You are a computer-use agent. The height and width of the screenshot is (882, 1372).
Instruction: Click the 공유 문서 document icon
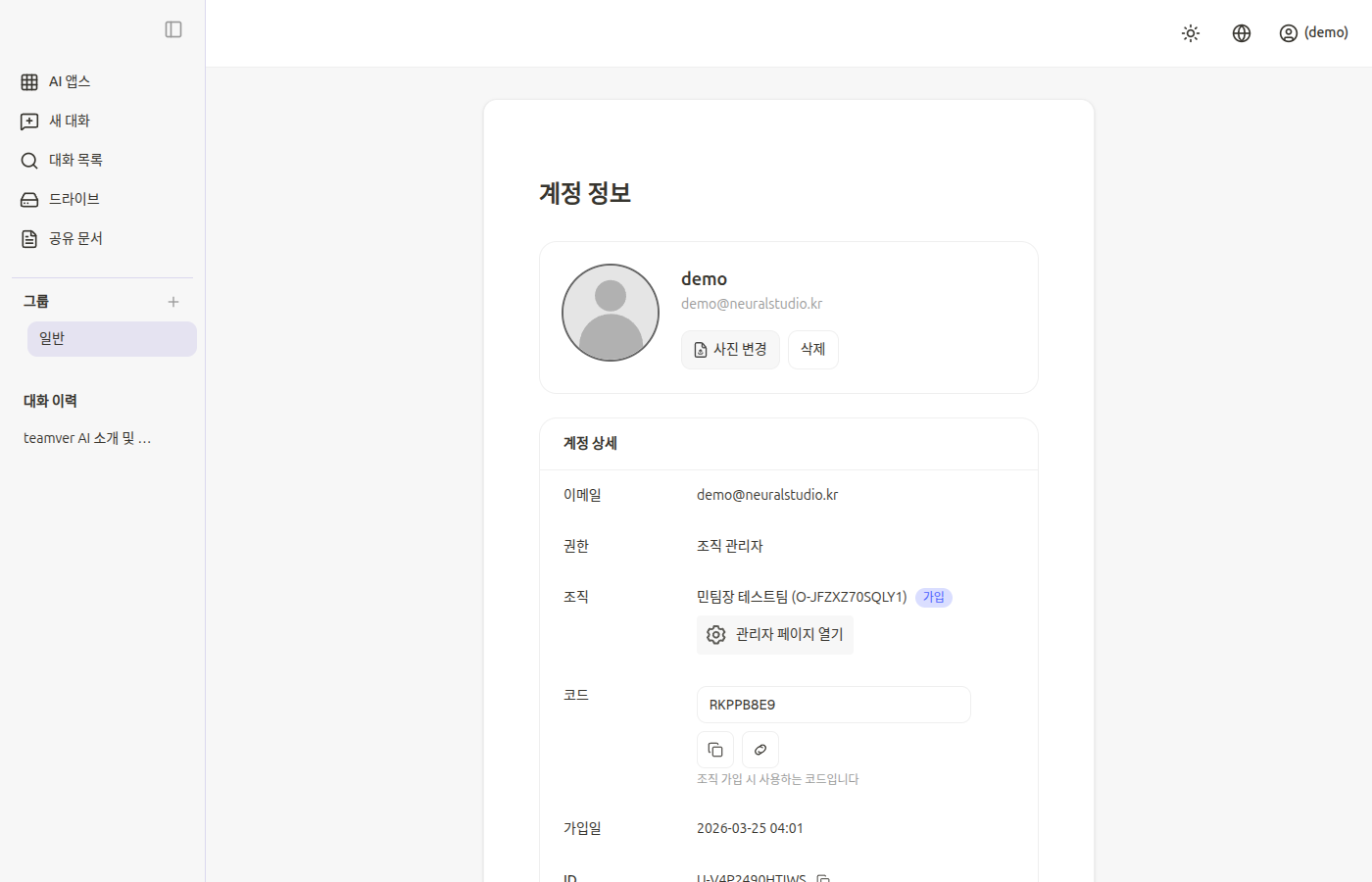pos(29,238)
